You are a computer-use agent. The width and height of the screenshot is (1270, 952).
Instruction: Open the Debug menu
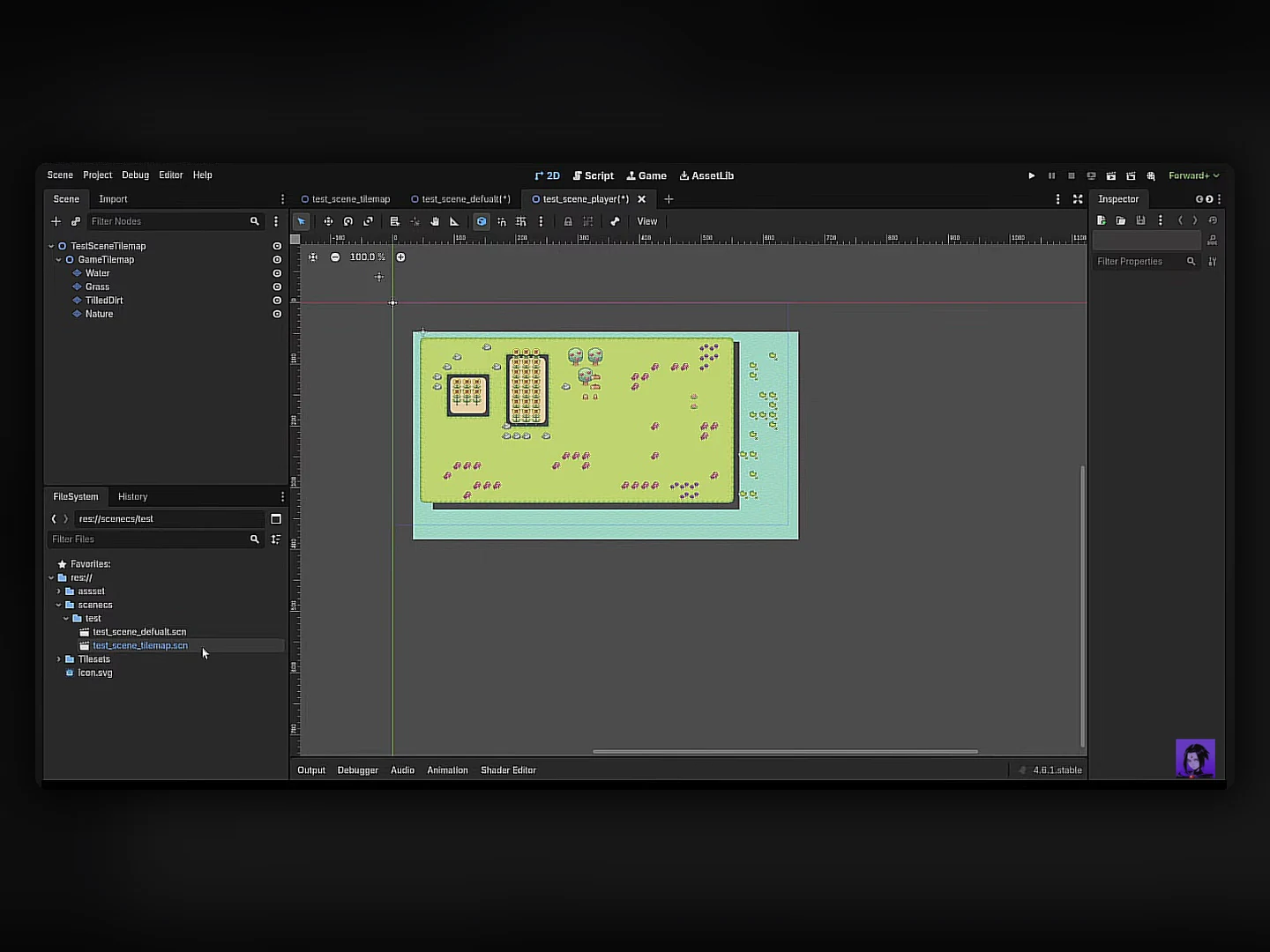point(135,175)
